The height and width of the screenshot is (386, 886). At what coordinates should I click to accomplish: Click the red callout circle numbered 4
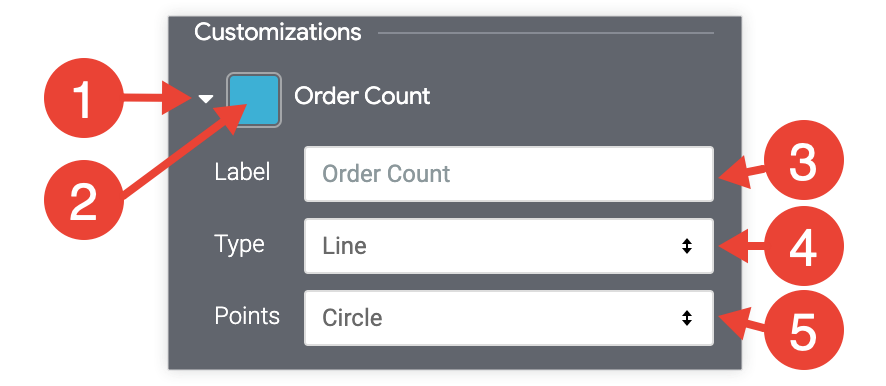[804, 246]
